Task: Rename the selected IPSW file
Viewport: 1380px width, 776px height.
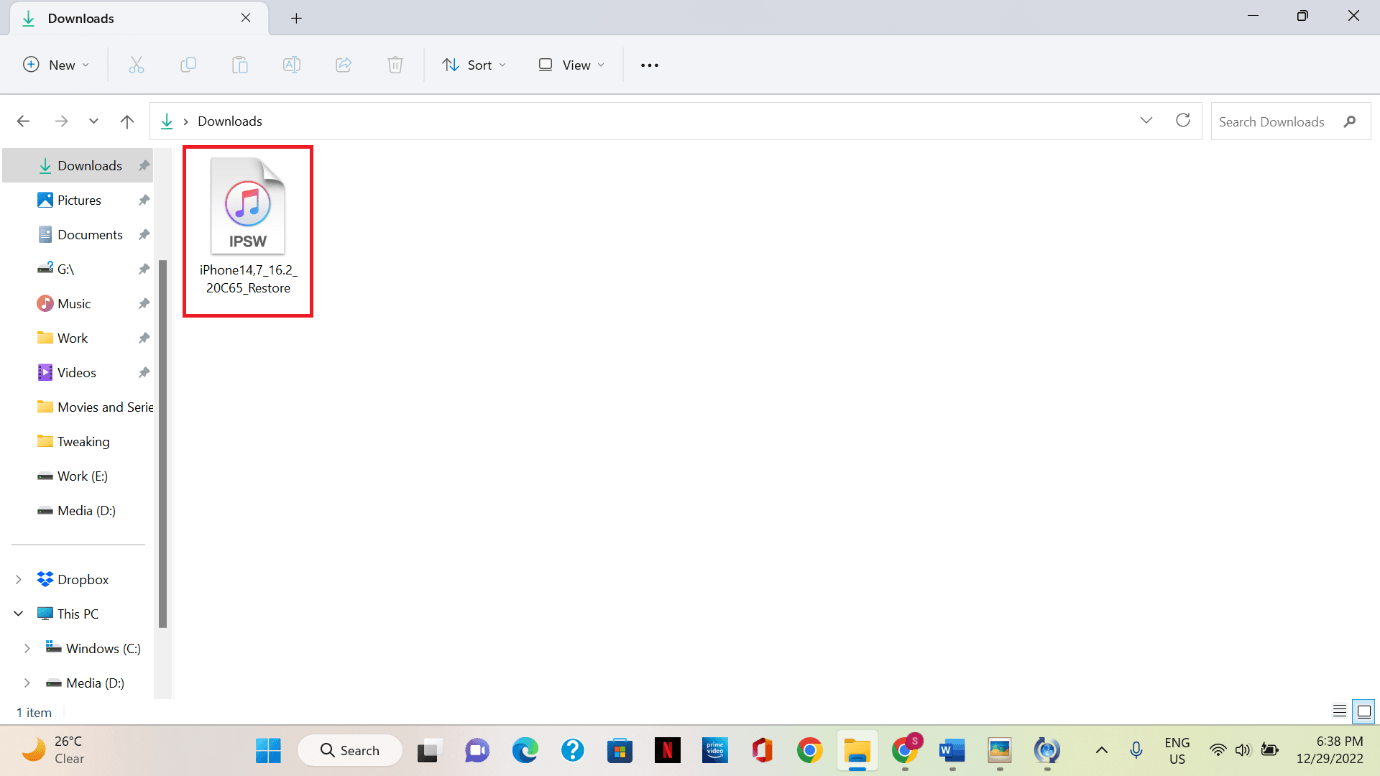Action: point(291,64)
